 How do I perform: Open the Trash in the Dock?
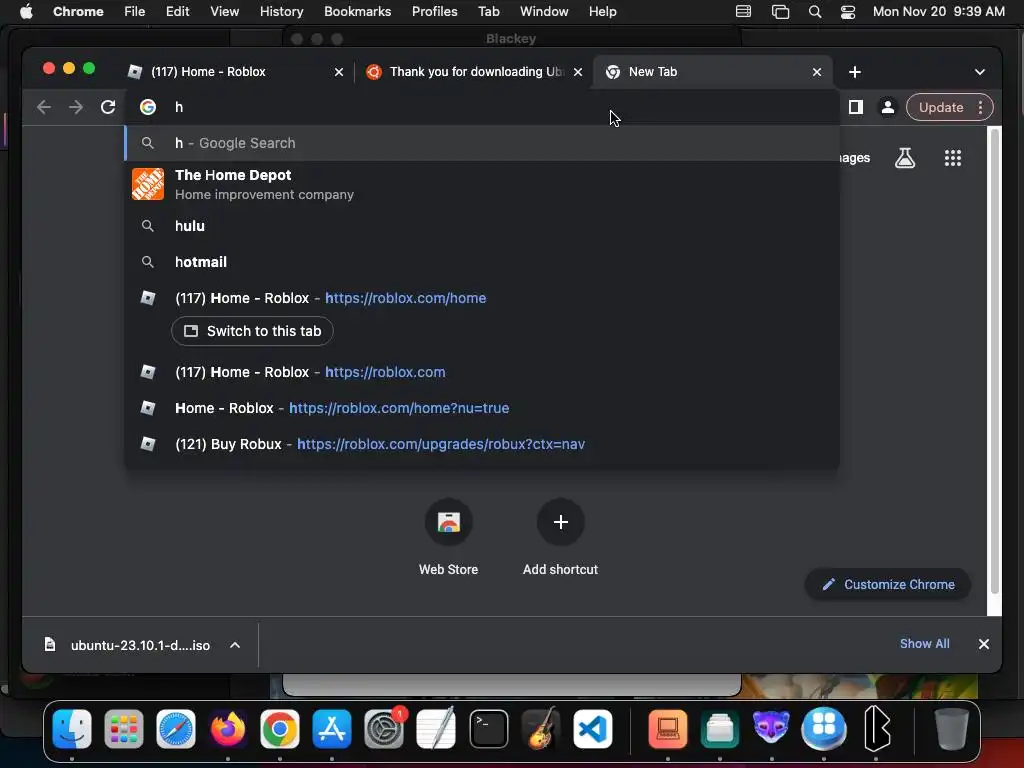tap(951, 729)
